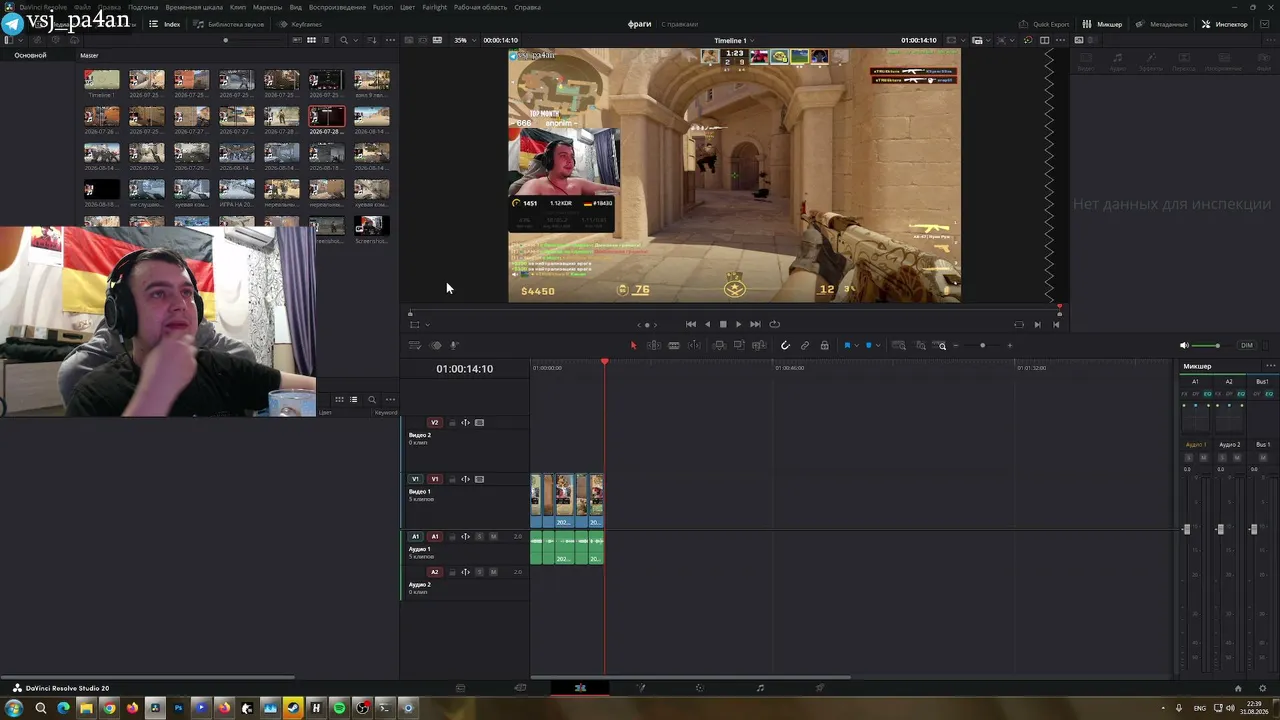The image size is (1280, 720).
Task: Open the Клип menu
Action: point(238,7)
